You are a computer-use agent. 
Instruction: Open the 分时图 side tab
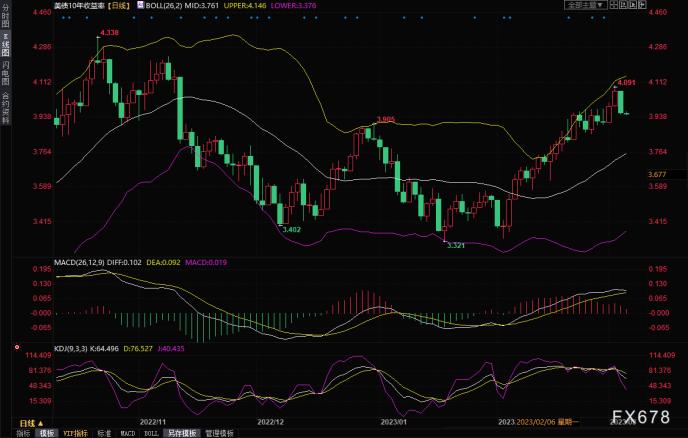(5, 16)
